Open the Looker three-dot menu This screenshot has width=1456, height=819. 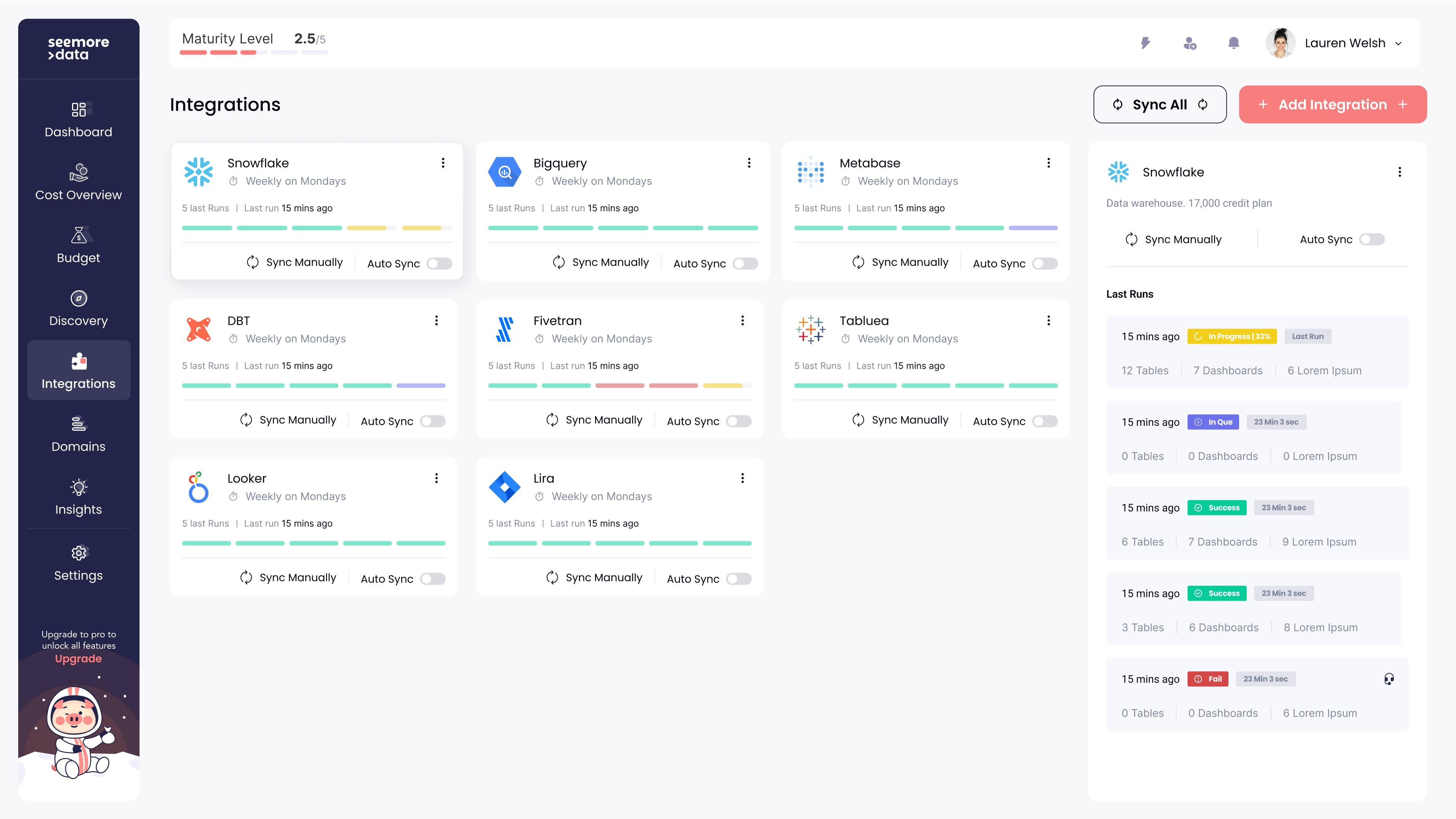[x=436, y=478]
